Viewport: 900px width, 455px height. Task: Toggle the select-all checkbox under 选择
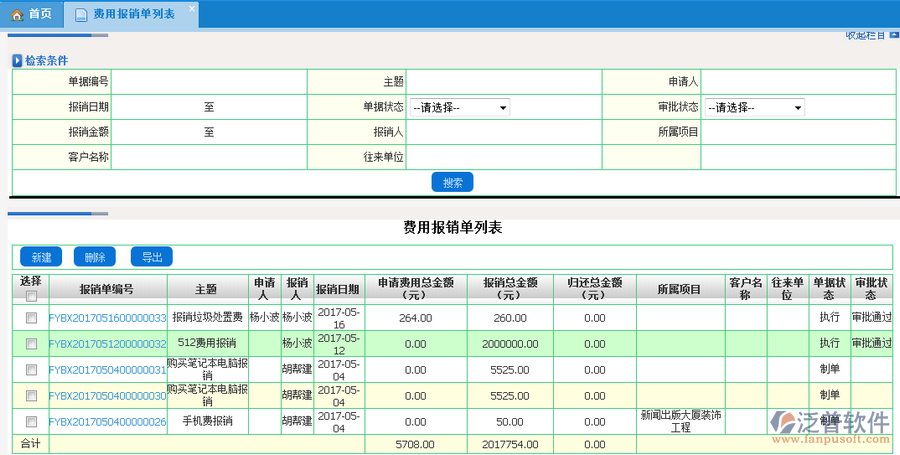click(x=31, y=296)
